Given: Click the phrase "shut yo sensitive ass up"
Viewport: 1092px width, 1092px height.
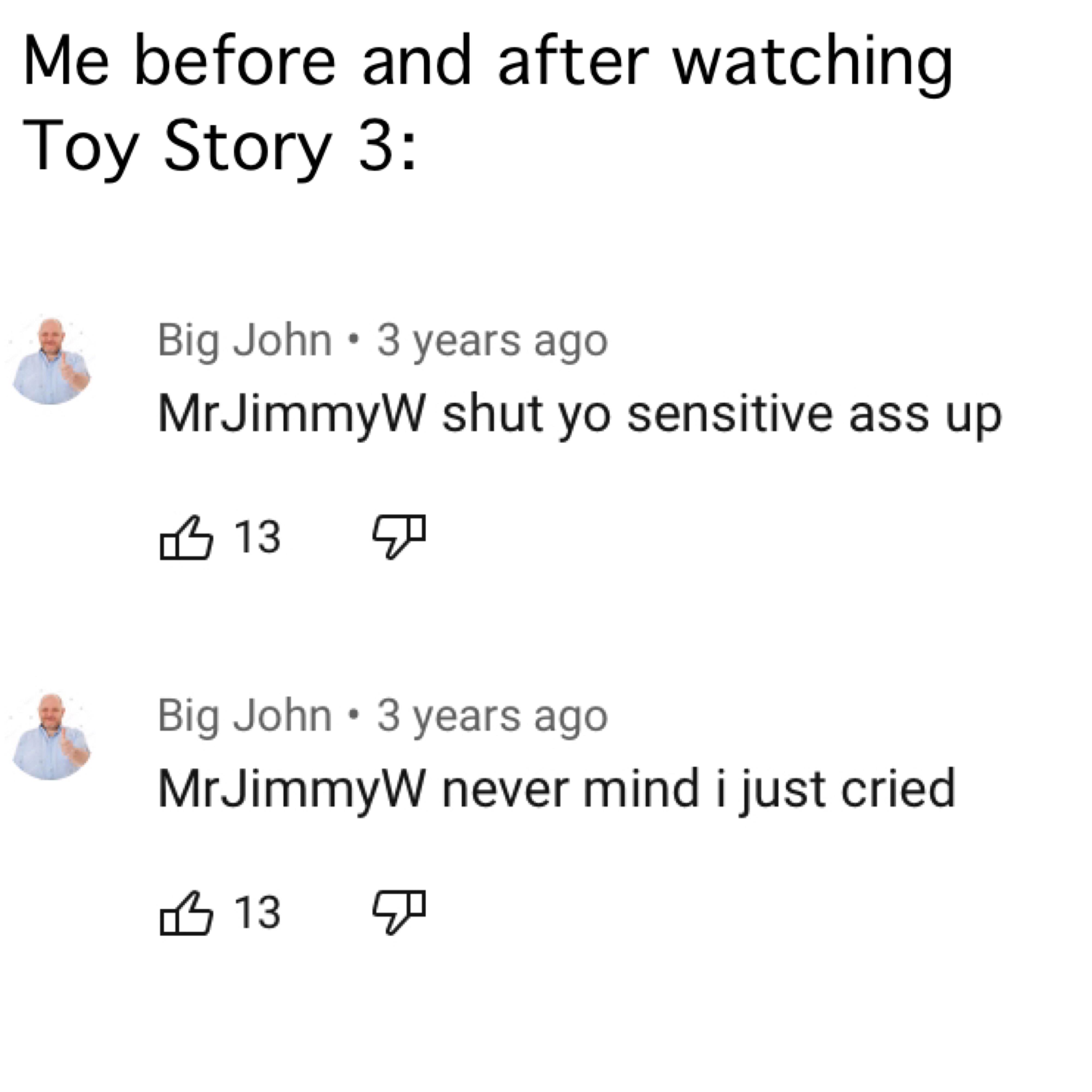Looking at the screenshot, I should click(722, 414).
